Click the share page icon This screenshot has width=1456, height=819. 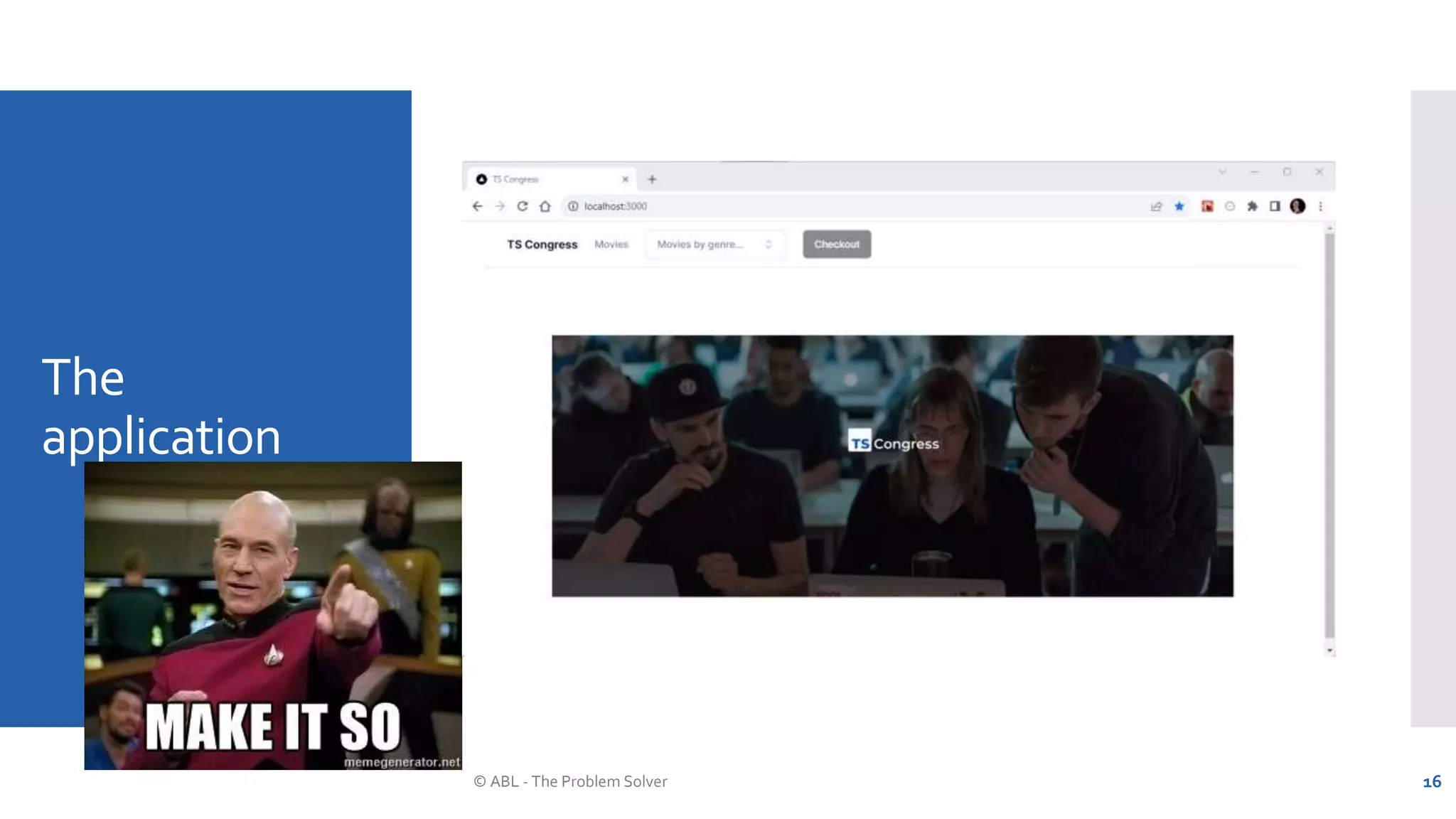[1156, 206]
